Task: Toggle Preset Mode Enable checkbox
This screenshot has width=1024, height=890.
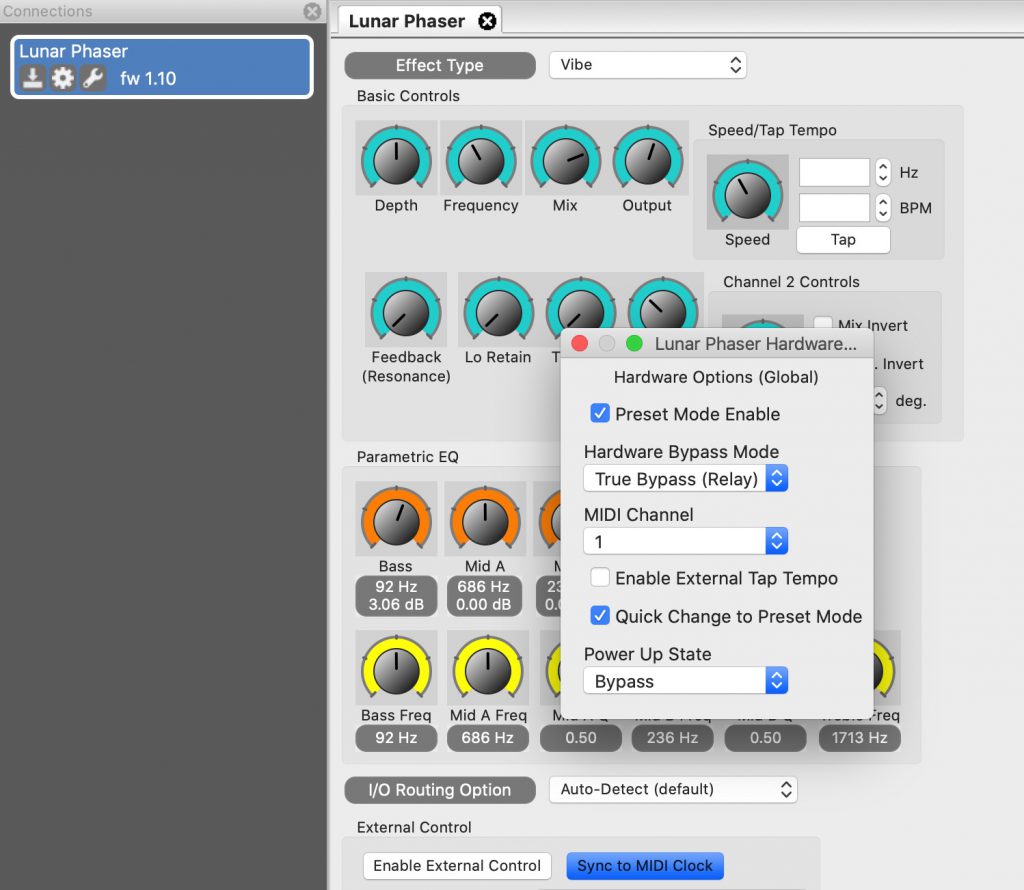Action: 600,413
